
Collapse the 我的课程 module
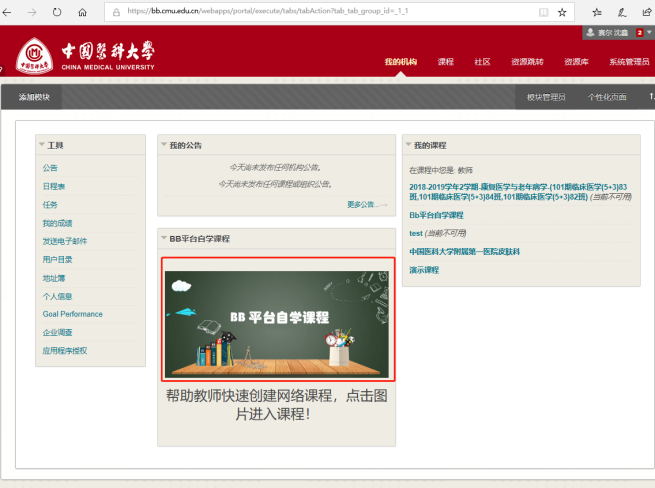click(408, 145)
